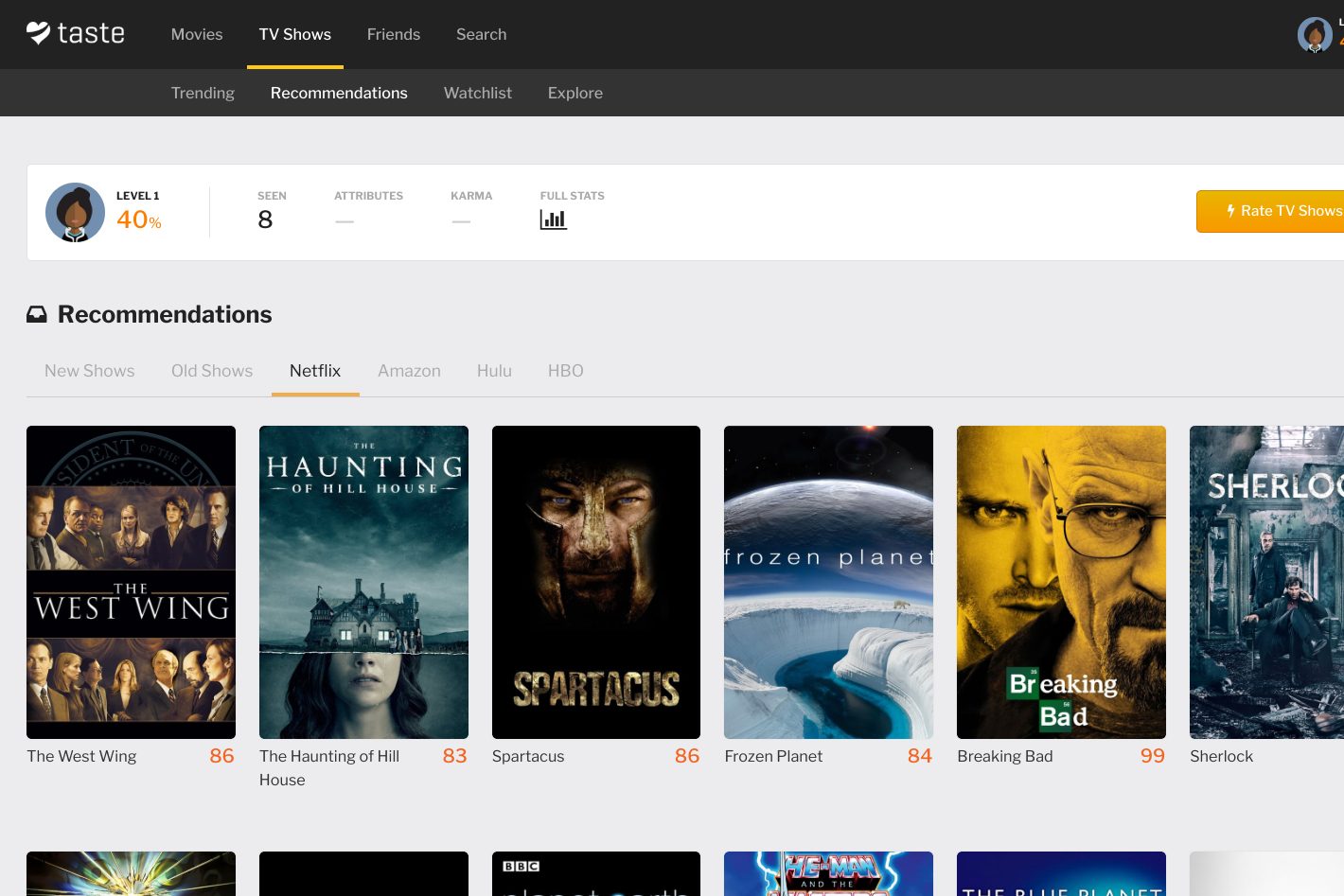Go to Friends section

coord(394,34)
